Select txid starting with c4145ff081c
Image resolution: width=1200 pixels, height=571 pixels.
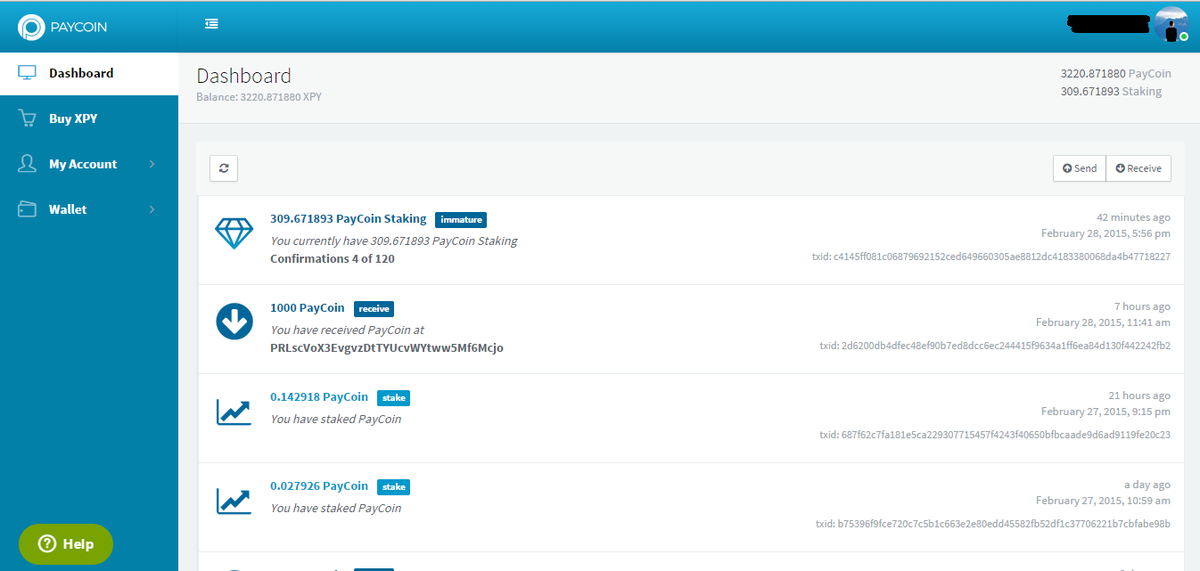click(x=991, y=257)
